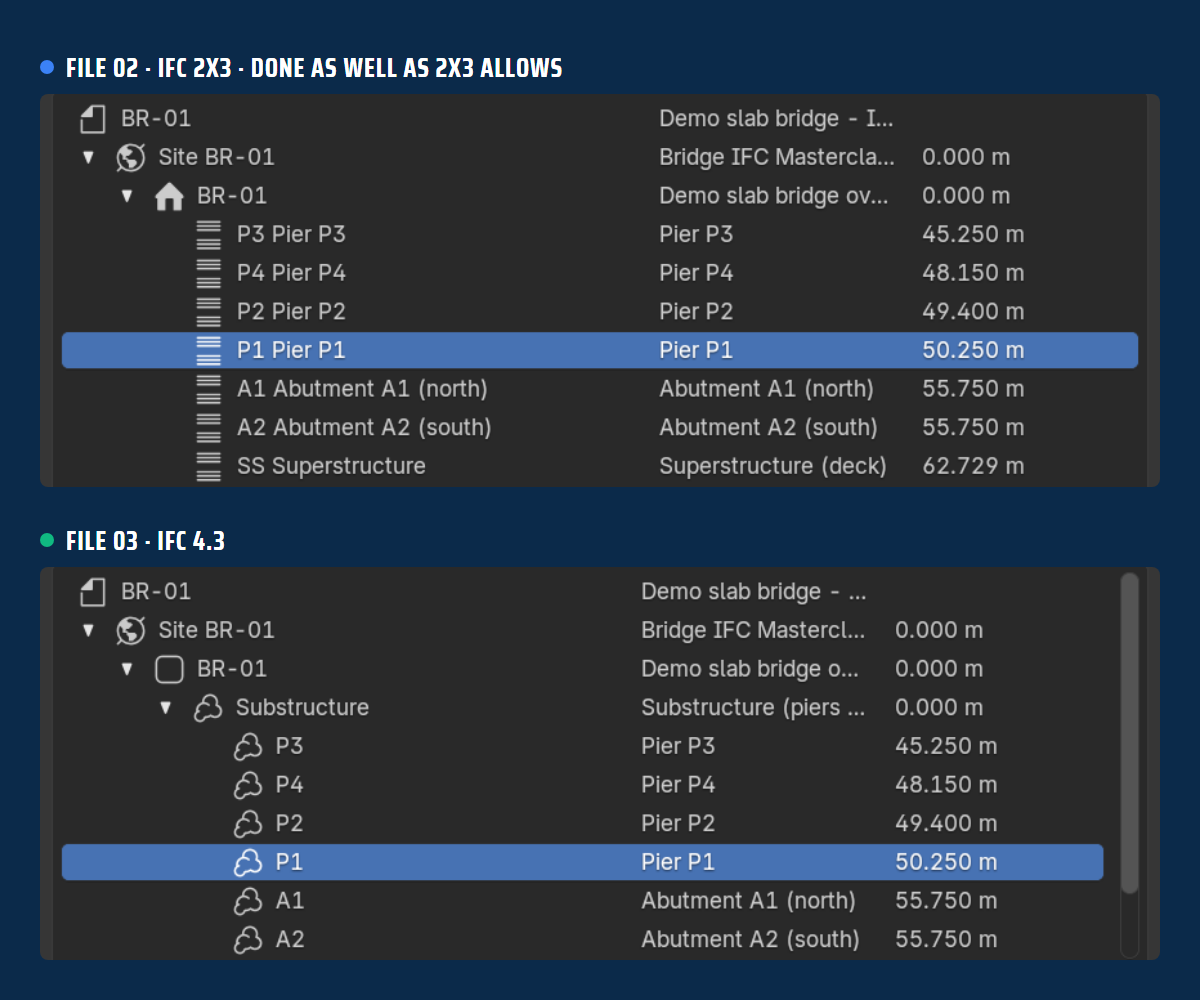Screen dimensions: 1200x1000
Task: Click the bridge part icon beside selected P1 in File 03
Action: click(247, 863)
